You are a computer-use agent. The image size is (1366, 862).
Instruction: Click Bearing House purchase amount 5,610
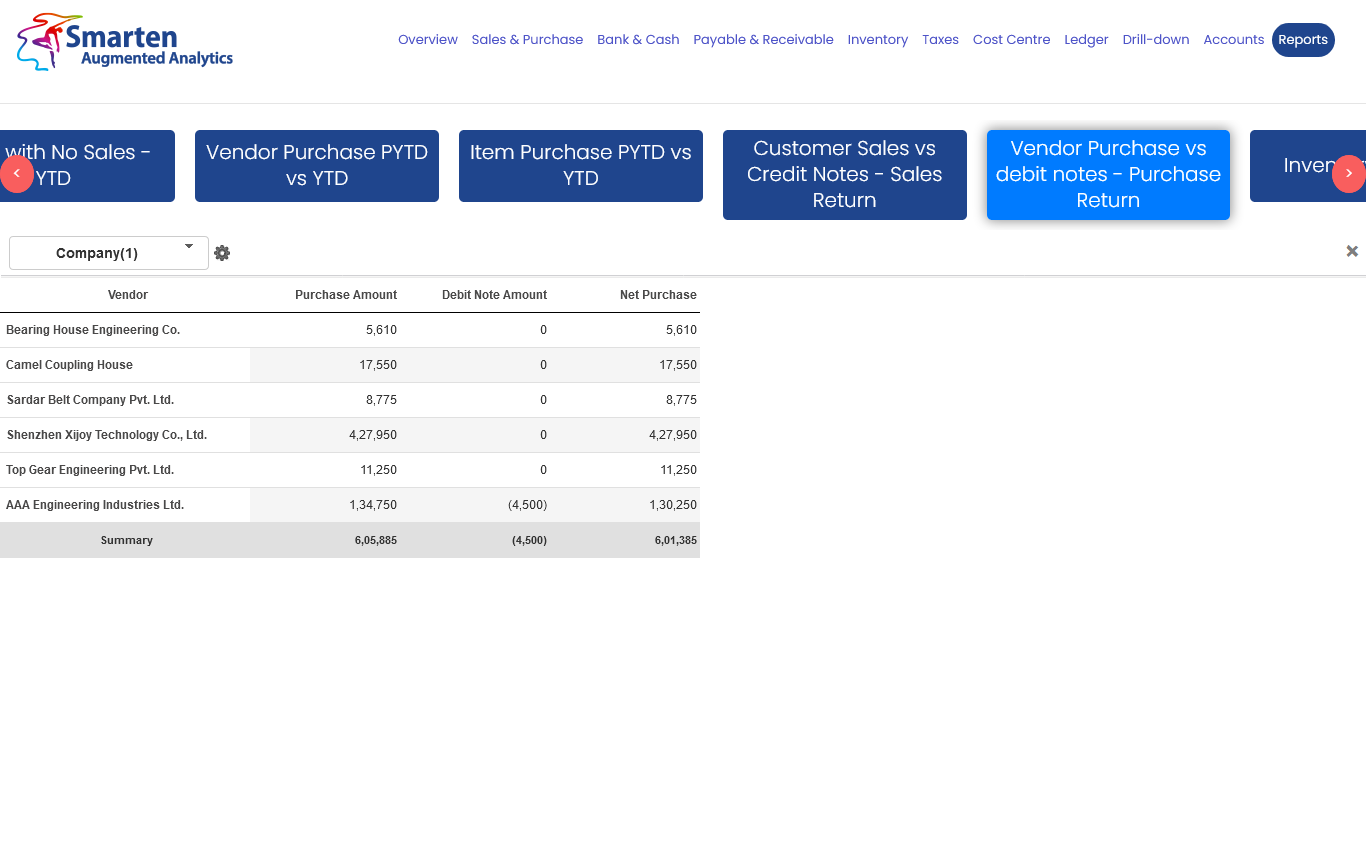coord(381,330)
